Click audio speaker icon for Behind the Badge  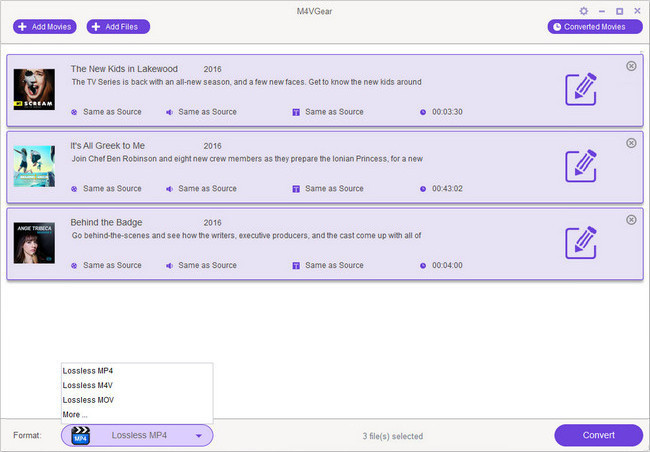coord(169,265)
